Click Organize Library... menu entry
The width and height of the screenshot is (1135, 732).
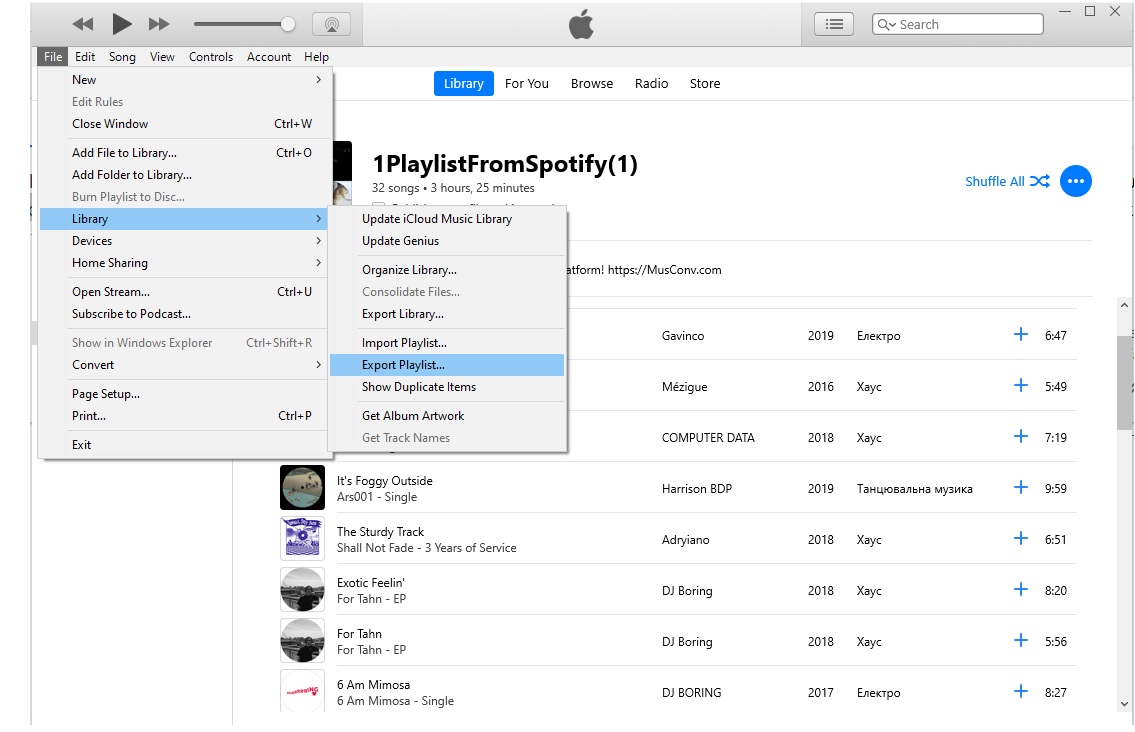pos(447,269)
